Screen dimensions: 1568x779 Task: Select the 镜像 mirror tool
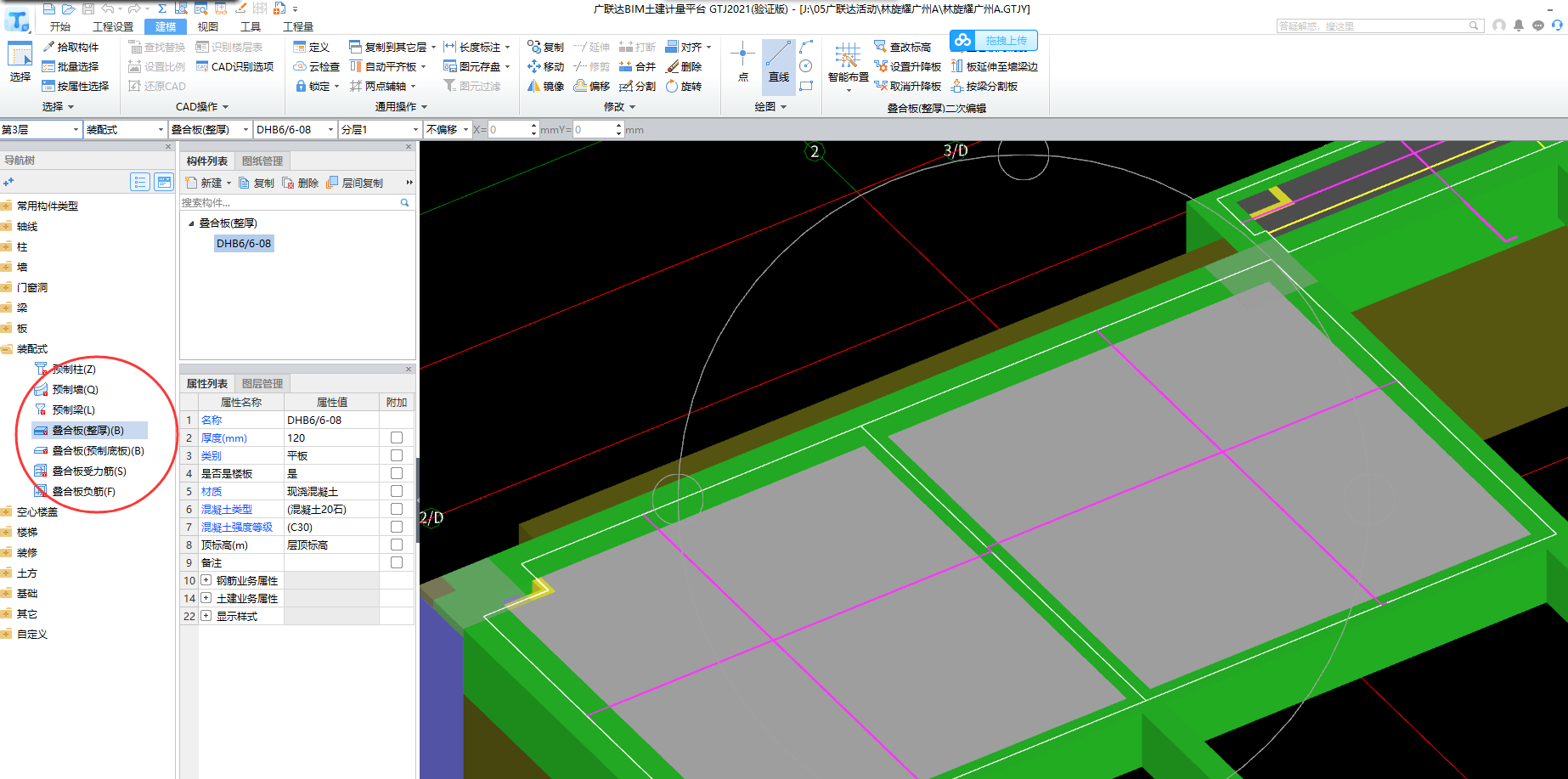click(545, 86)
